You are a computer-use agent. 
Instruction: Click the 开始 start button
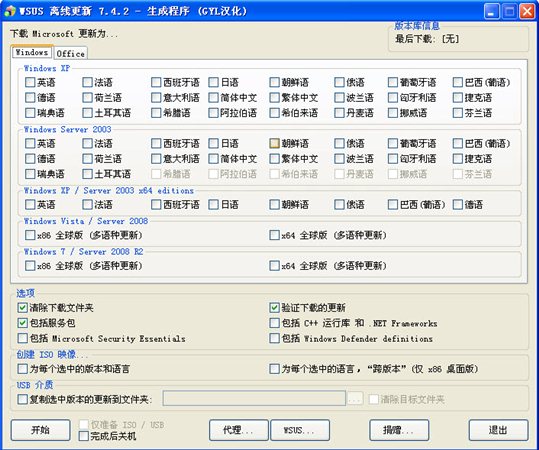pos(41,430)
